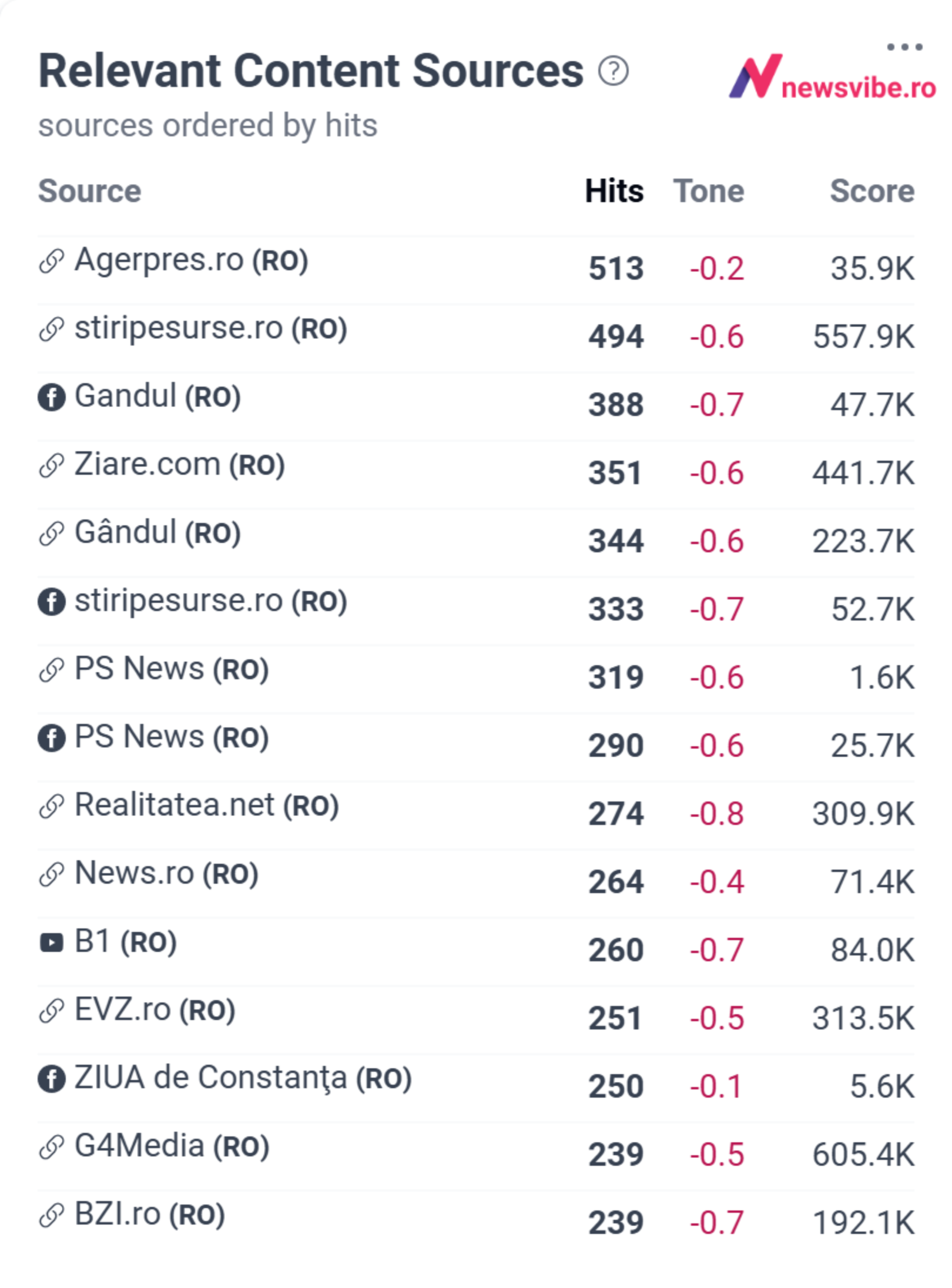Sort table by Tone column

click(x=709, y=191)
